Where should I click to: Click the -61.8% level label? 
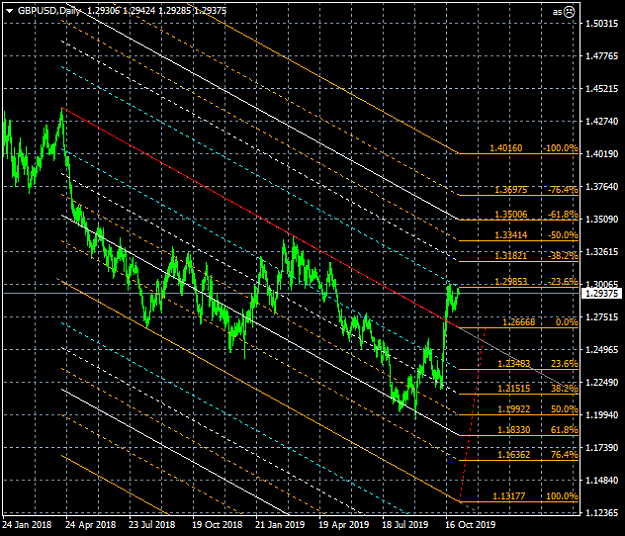click(x=563, y=215)
